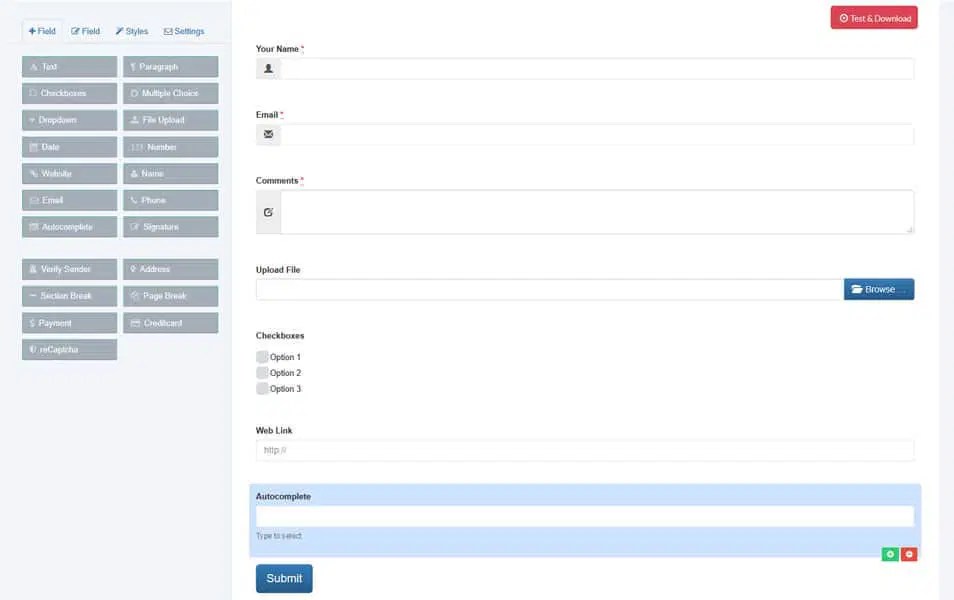Click the envelope icon next to Email field

(x=267, y=134)
